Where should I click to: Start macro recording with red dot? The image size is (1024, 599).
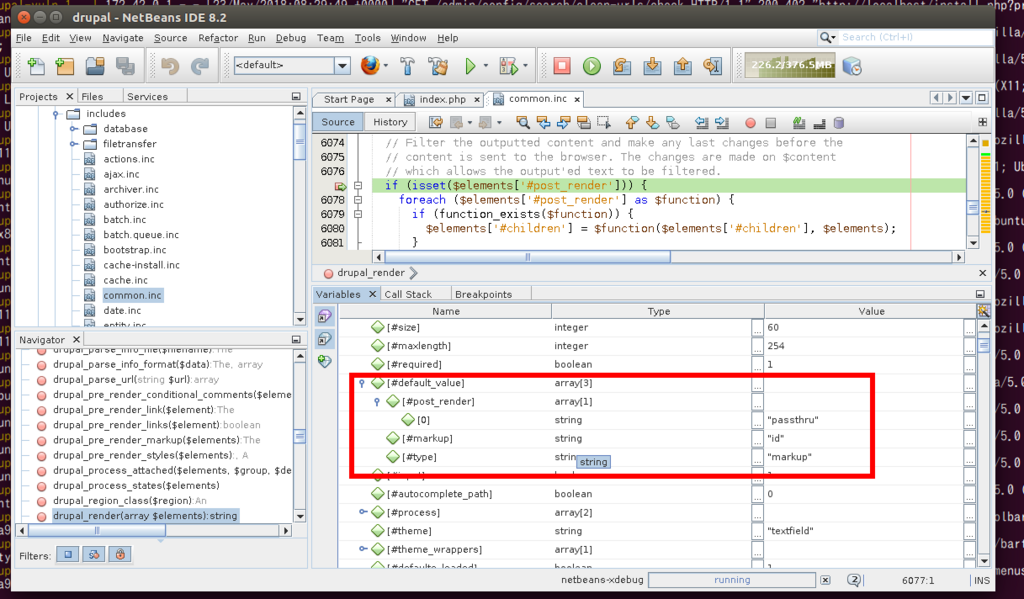coord(750,123)
